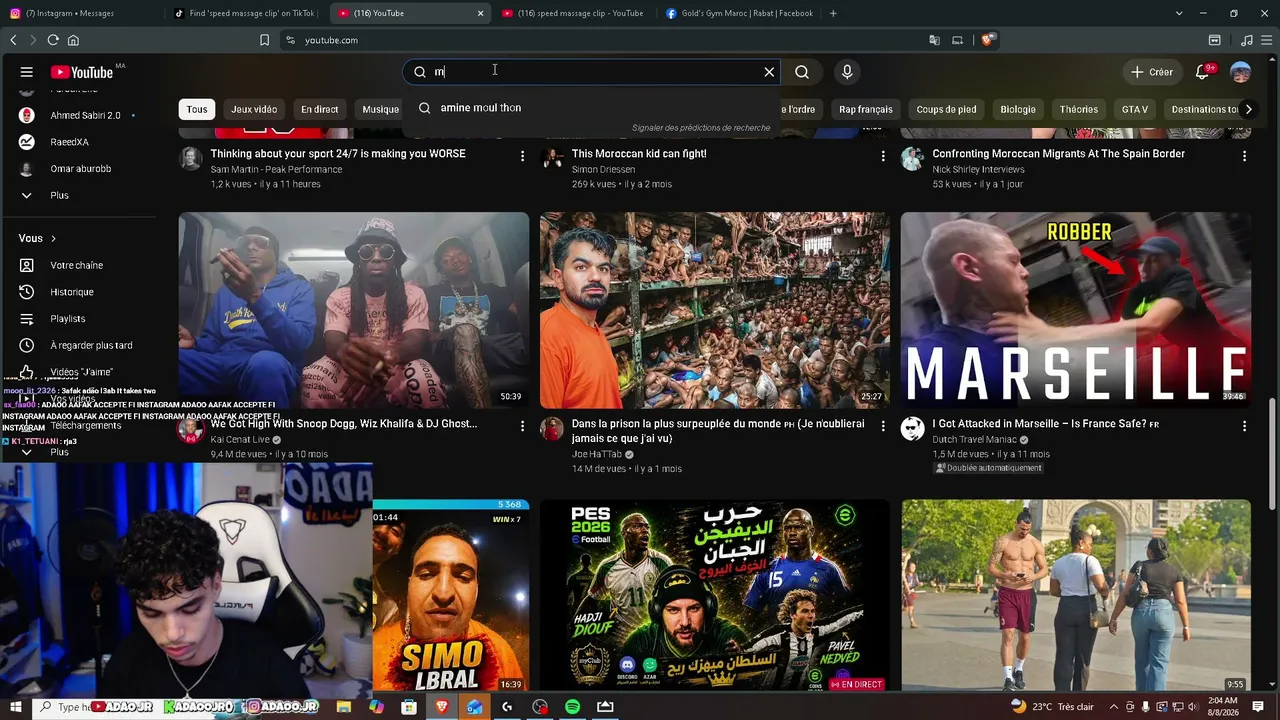
Task: Click the youtube.com address bar
Action: (600, 40)
